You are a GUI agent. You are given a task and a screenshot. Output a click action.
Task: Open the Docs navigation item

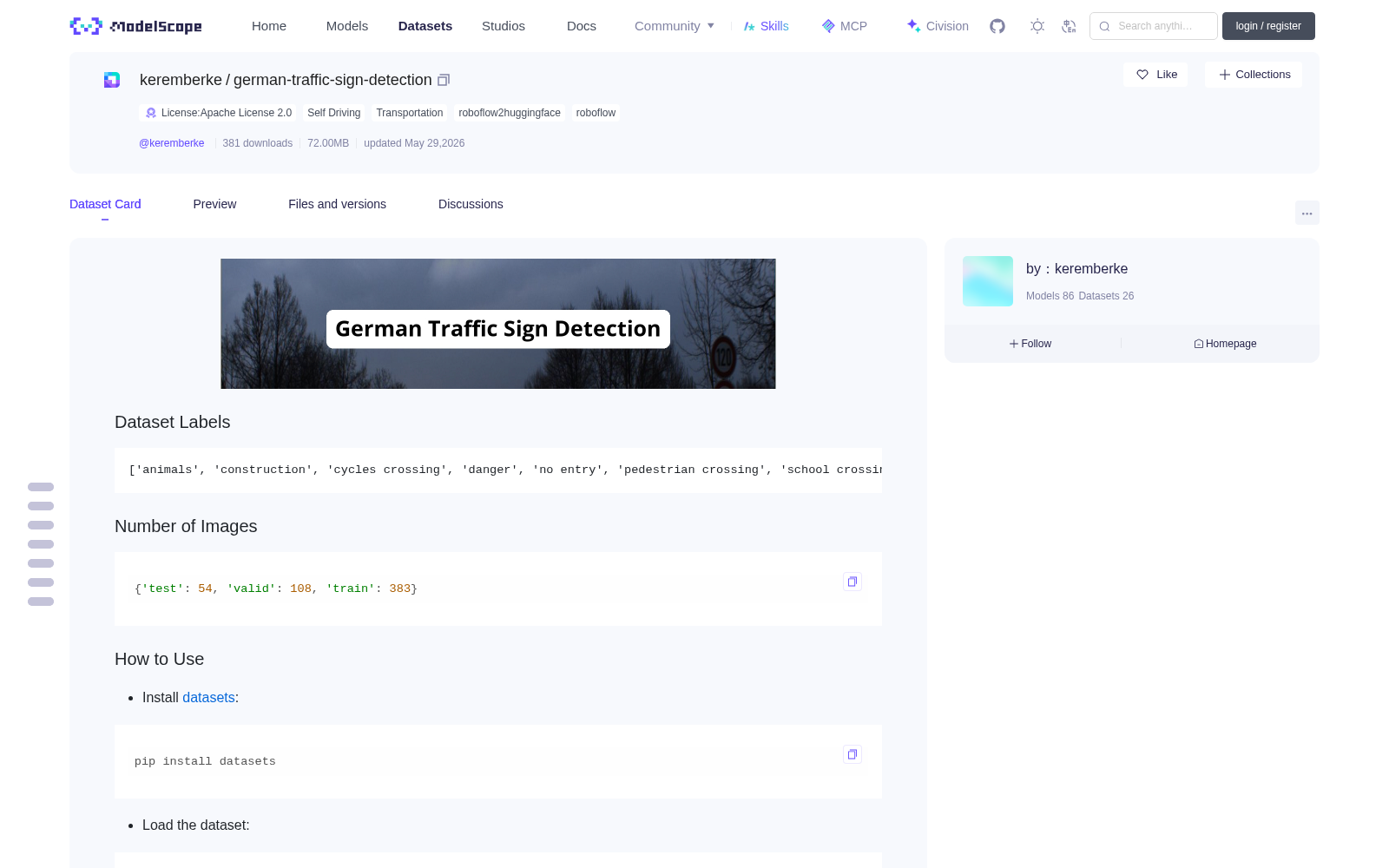pos(582,26)
